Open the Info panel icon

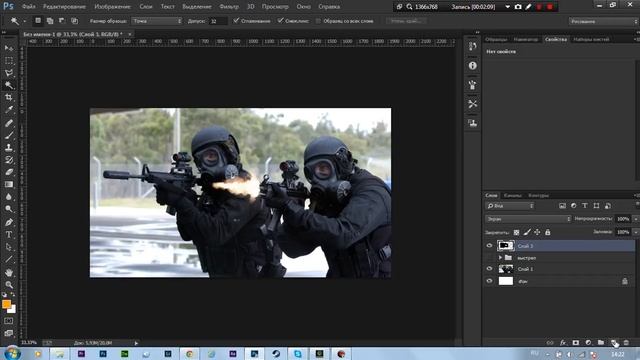tap(473, 66)
